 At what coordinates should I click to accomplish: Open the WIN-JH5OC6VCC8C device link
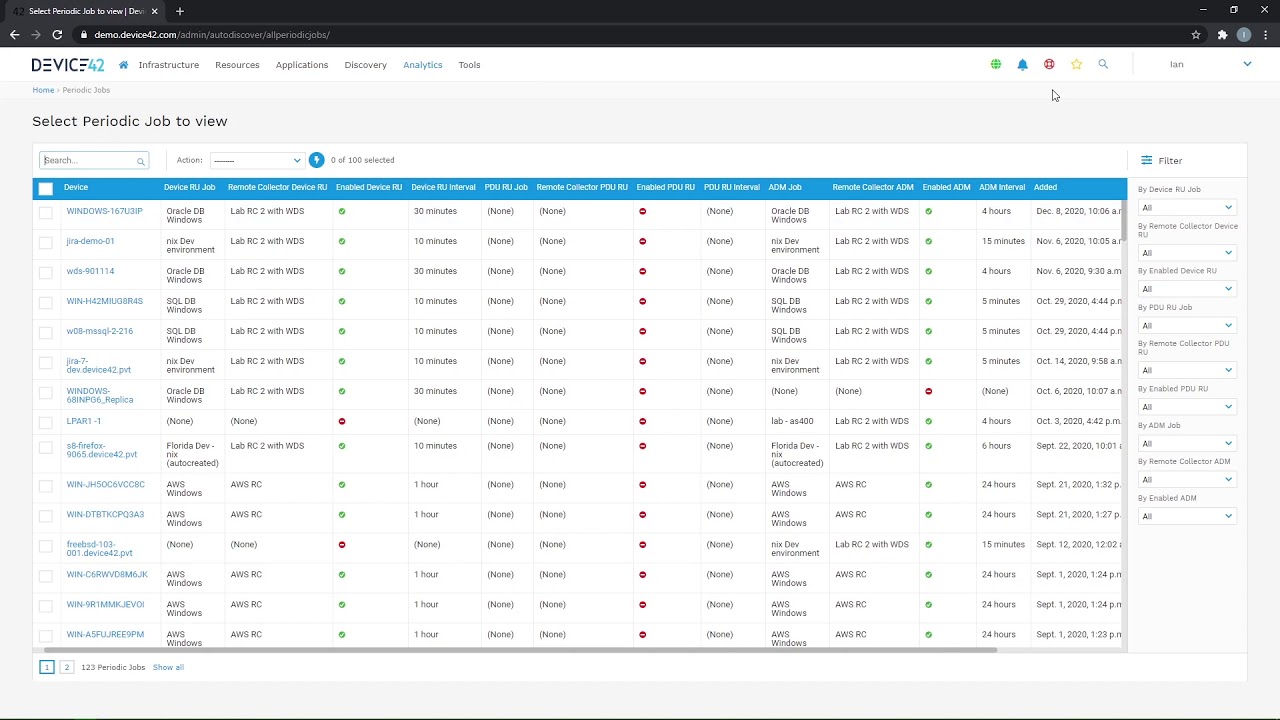(106, 484)
